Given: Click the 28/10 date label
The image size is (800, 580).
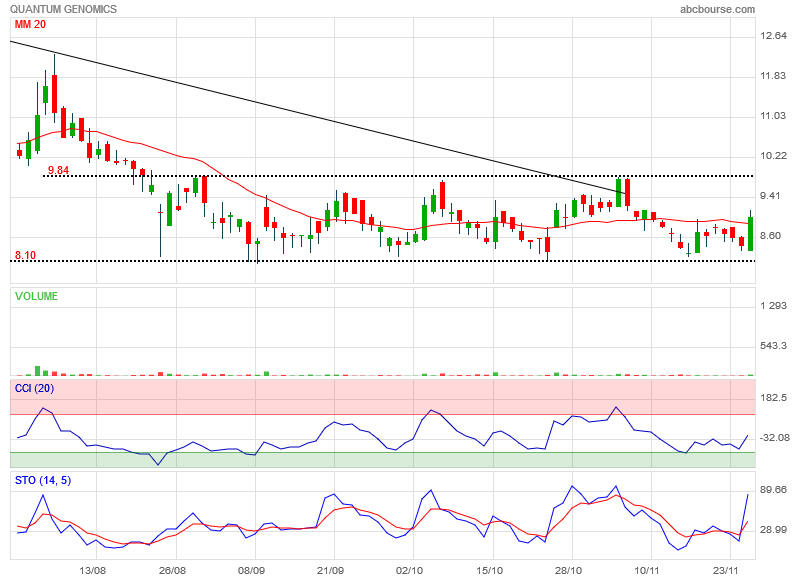Looking at the screenshot, I should (568, 570).
